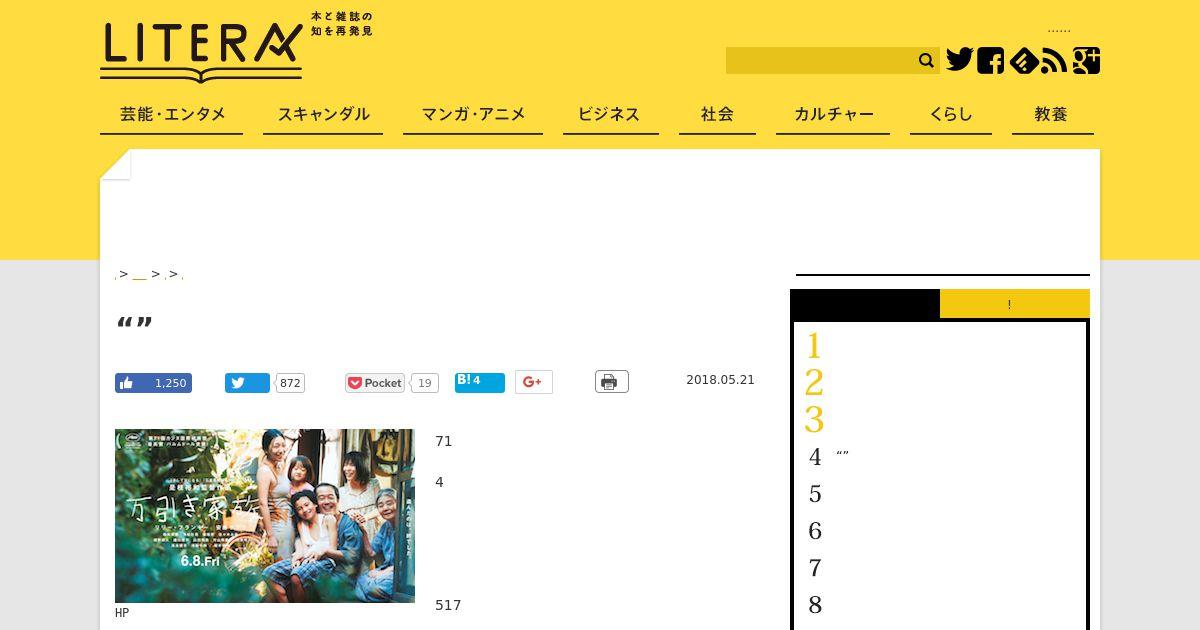Save article with Pocket button
This screenshot has height=630, width=1200.
coord(376,383)
